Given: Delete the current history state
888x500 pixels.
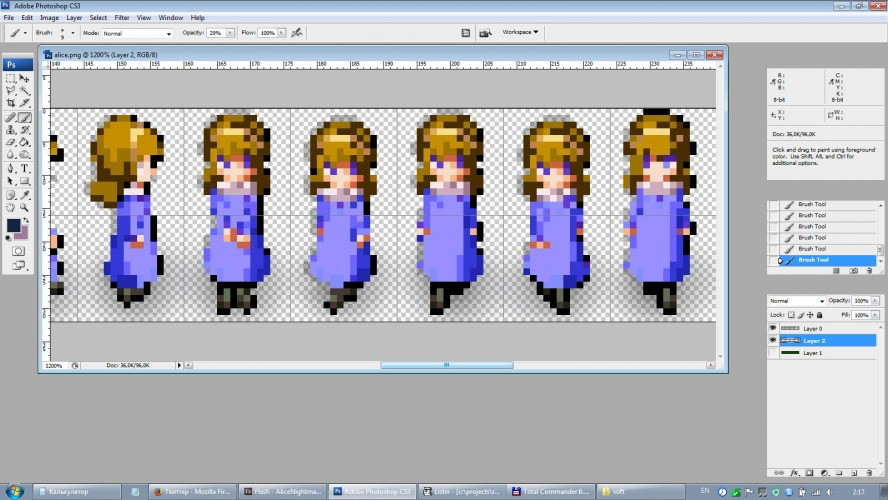Looking at the screenshot, I should pyautogui.click(x=869, y=271).
